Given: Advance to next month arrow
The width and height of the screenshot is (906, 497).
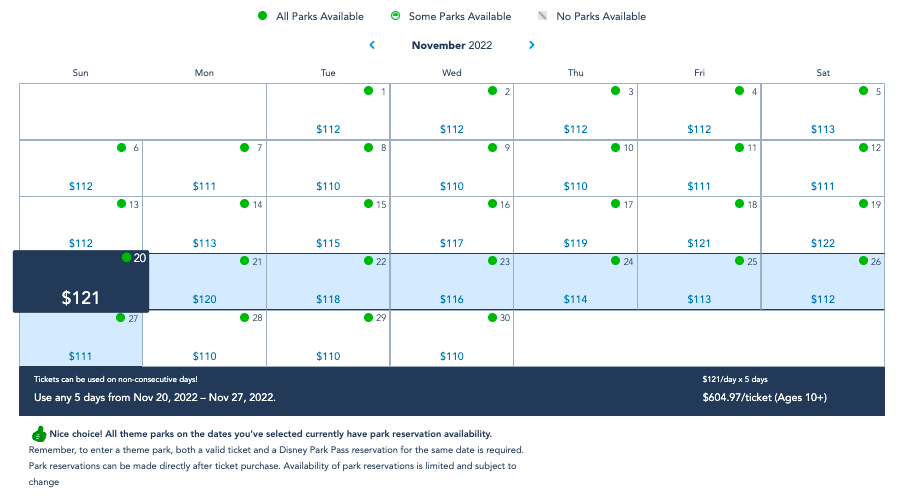Looking at the screenshot, I should click(532, 45).
